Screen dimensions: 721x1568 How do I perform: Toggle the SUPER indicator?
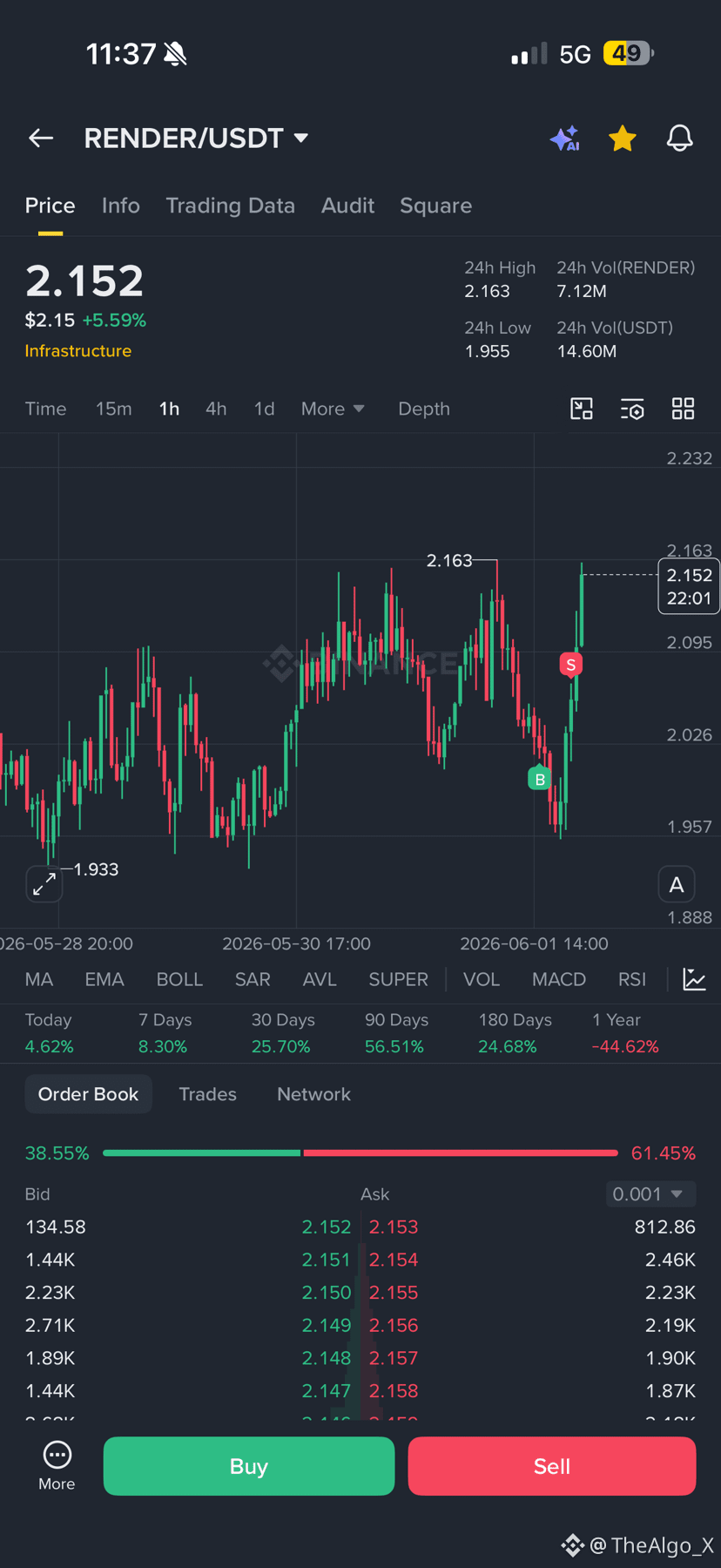pos(398,979)
